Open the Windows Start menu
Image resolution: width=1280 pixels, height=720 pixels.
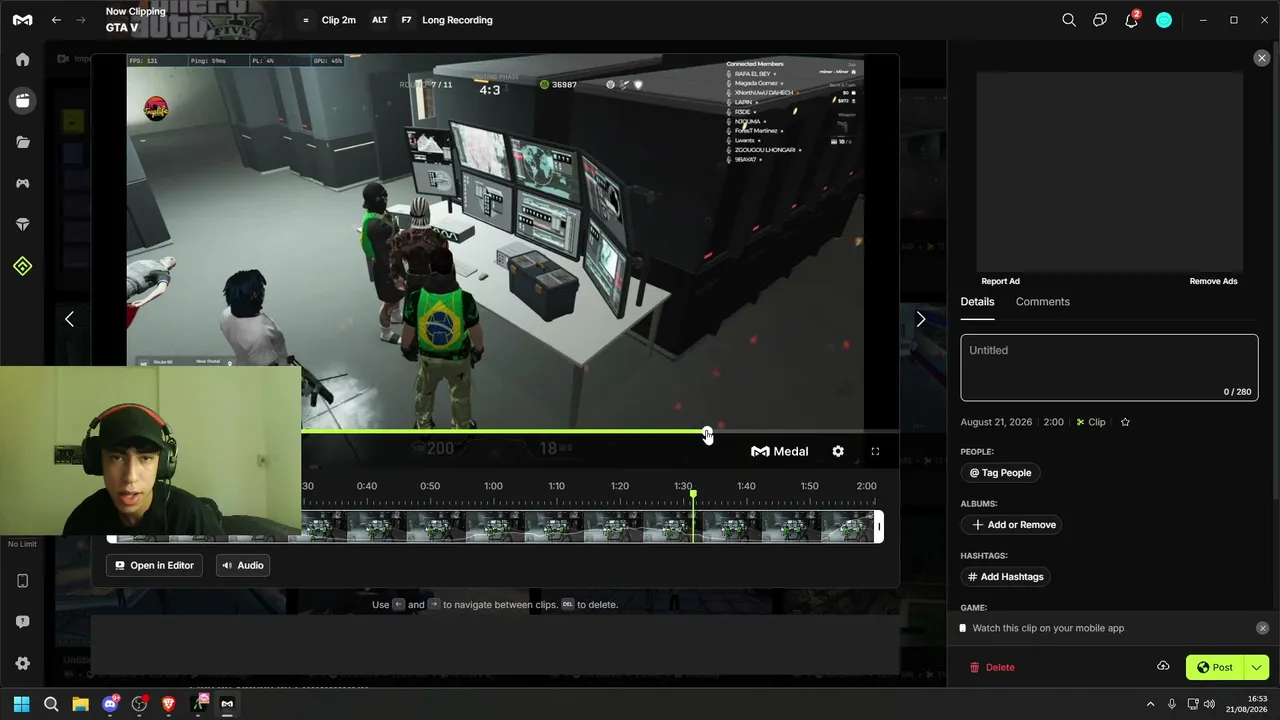click(x=22, y=704)
